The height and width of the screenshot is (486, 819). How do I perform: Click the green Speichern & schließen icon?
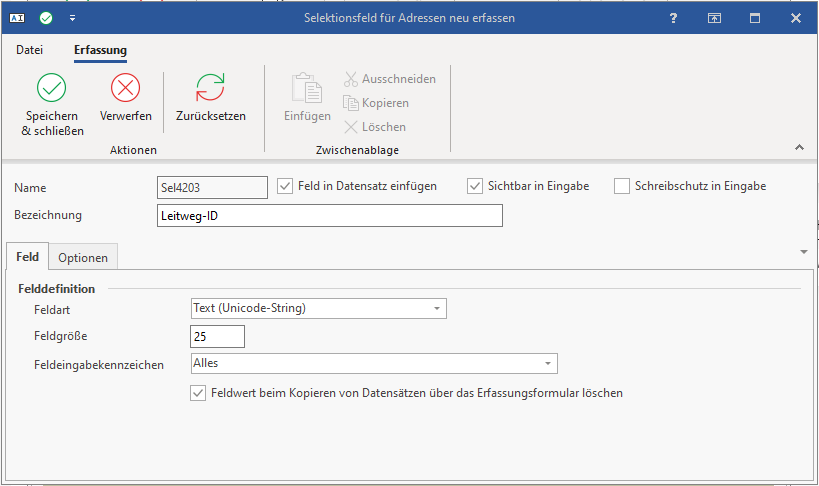pyautogui.click(x=52, y=88)
